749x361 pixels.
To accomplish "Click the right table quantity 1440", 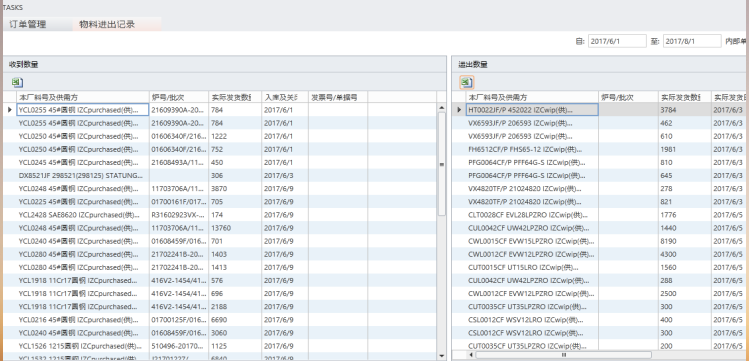I will 685,228.
